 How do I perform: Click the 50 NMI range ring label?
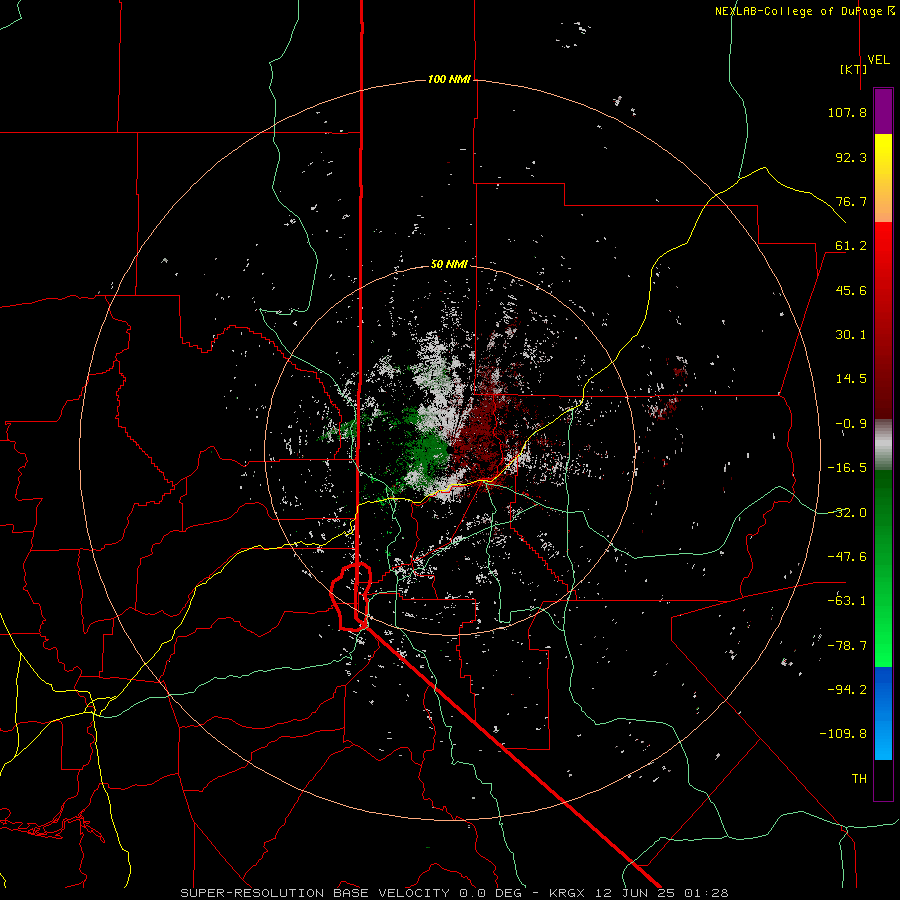coord(449,264)
